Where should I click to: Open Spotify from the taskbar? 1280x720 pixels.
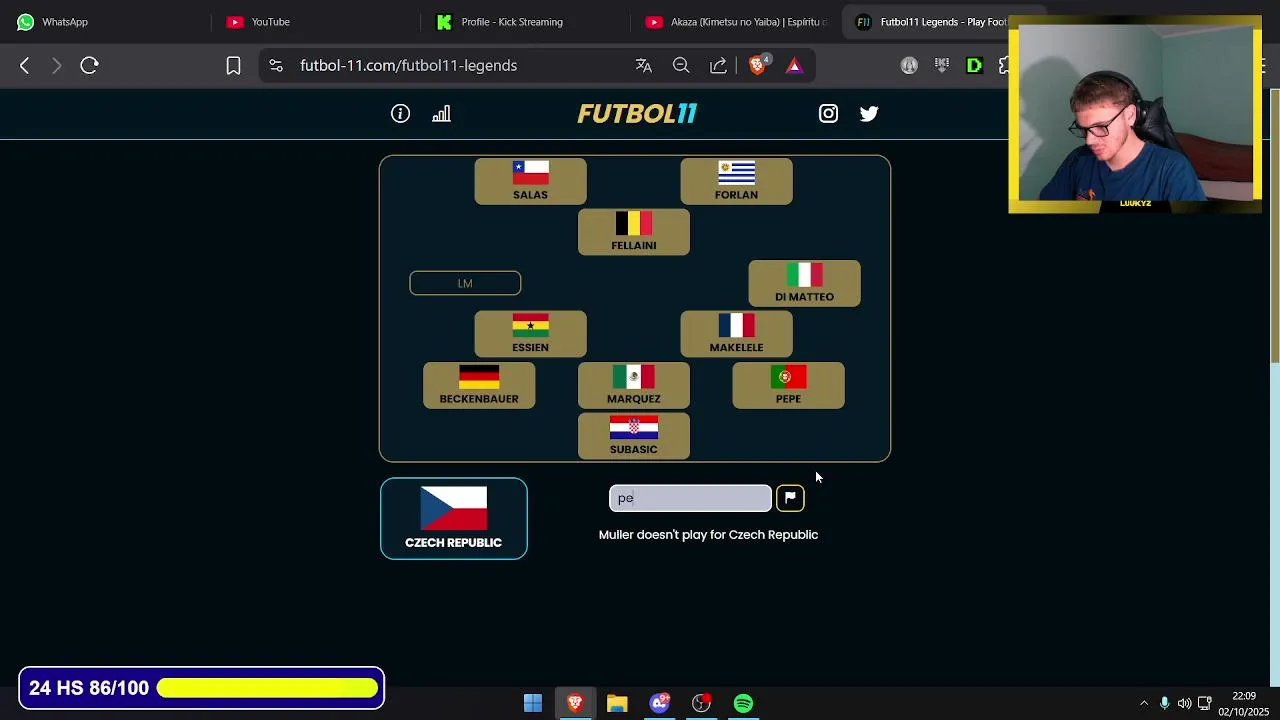[x=743, y=703]
